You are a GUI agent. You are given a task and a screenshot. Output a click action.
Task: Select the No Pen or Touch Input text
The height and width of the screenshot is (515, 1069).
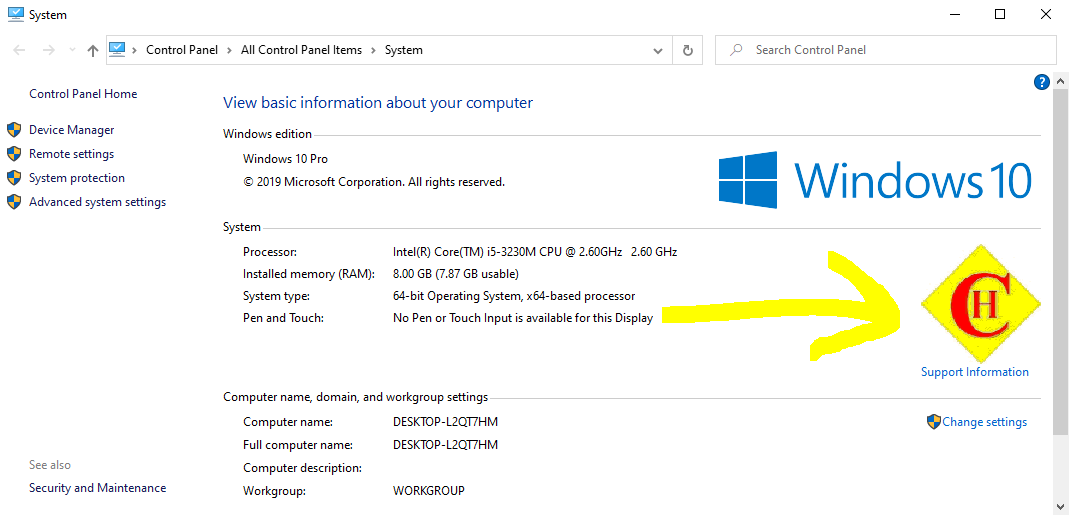(523, 318)
